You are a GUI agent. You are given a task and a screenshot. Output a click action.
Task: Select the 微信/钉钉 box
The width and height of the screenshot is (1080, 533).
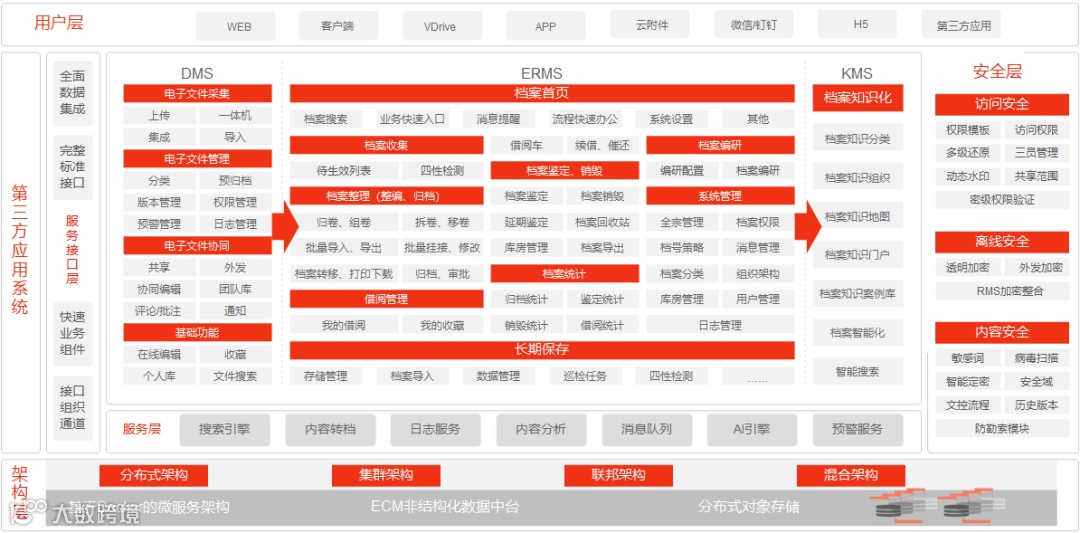click(754, 25)
